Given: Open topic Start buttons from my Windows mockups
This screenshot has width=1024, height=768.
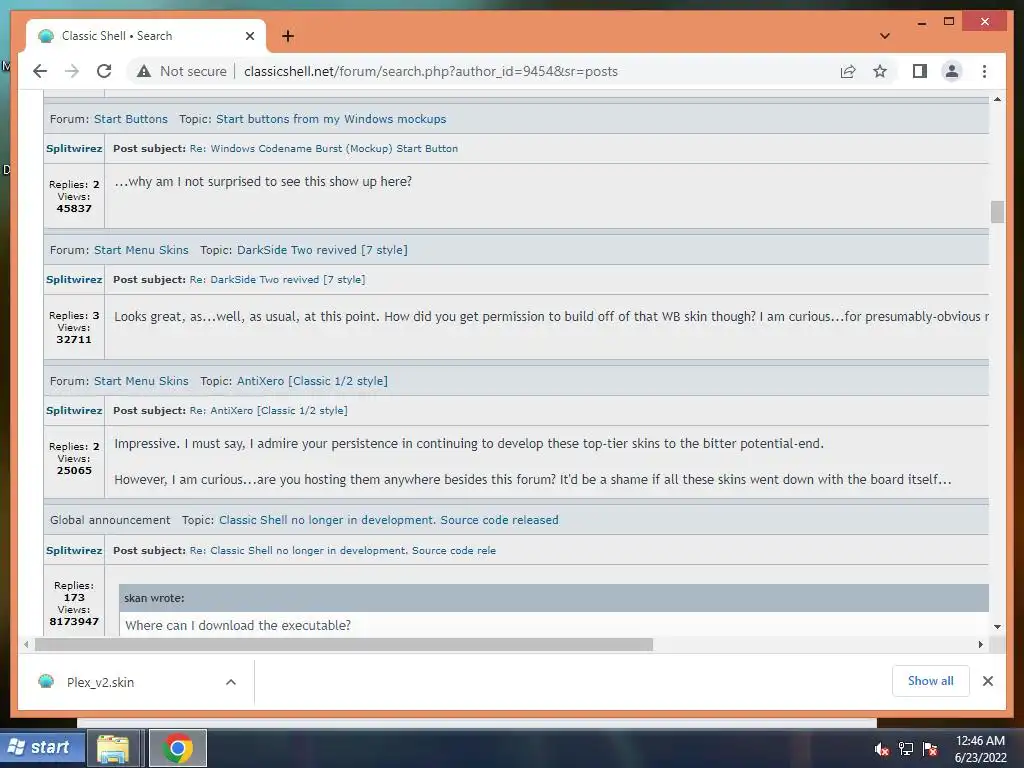Looking at the screenshot, I should coord(331,119).
